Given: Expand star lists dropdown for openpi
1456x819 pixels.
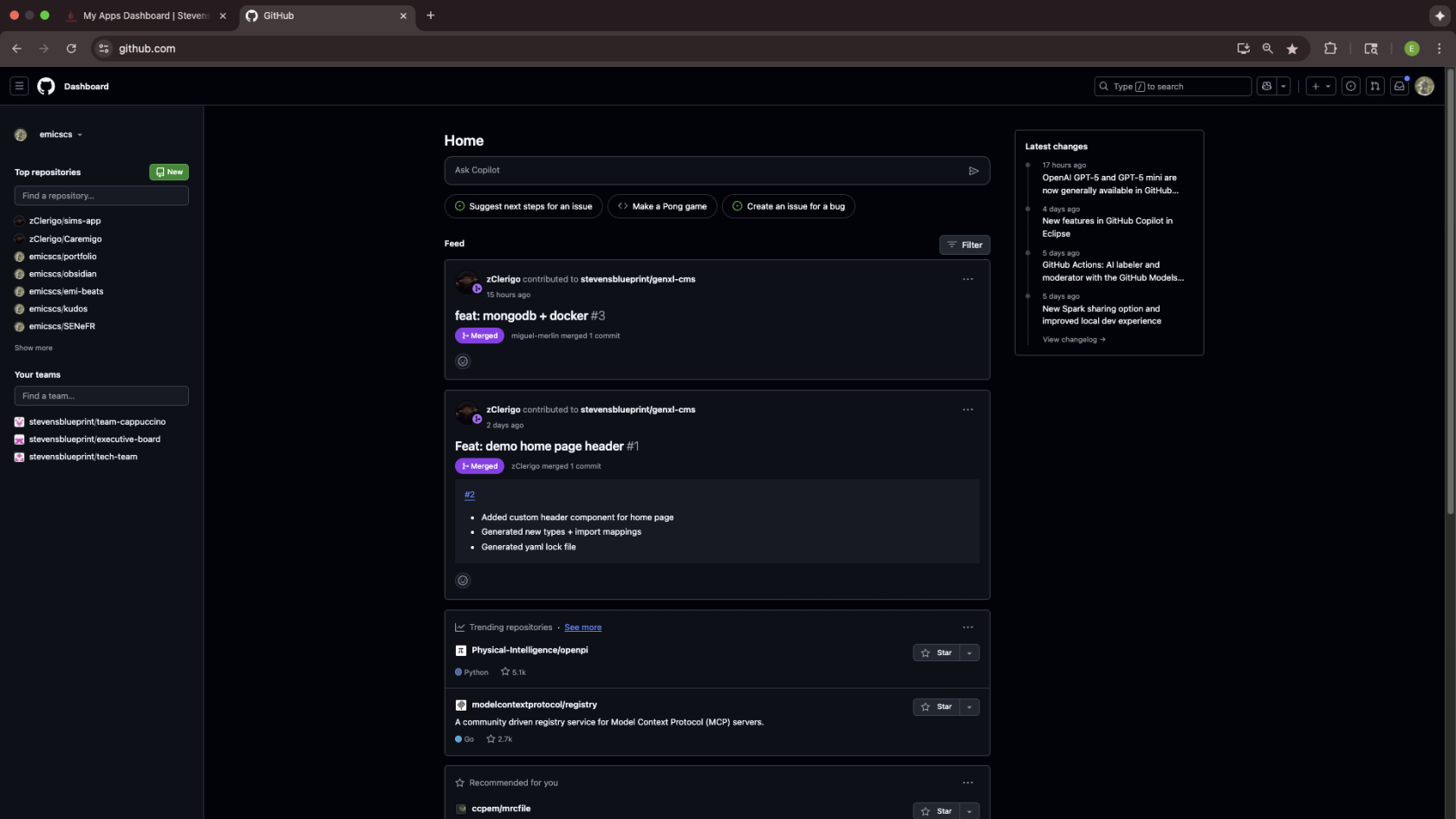Looking at the screenshot, I should coord(970,653).
